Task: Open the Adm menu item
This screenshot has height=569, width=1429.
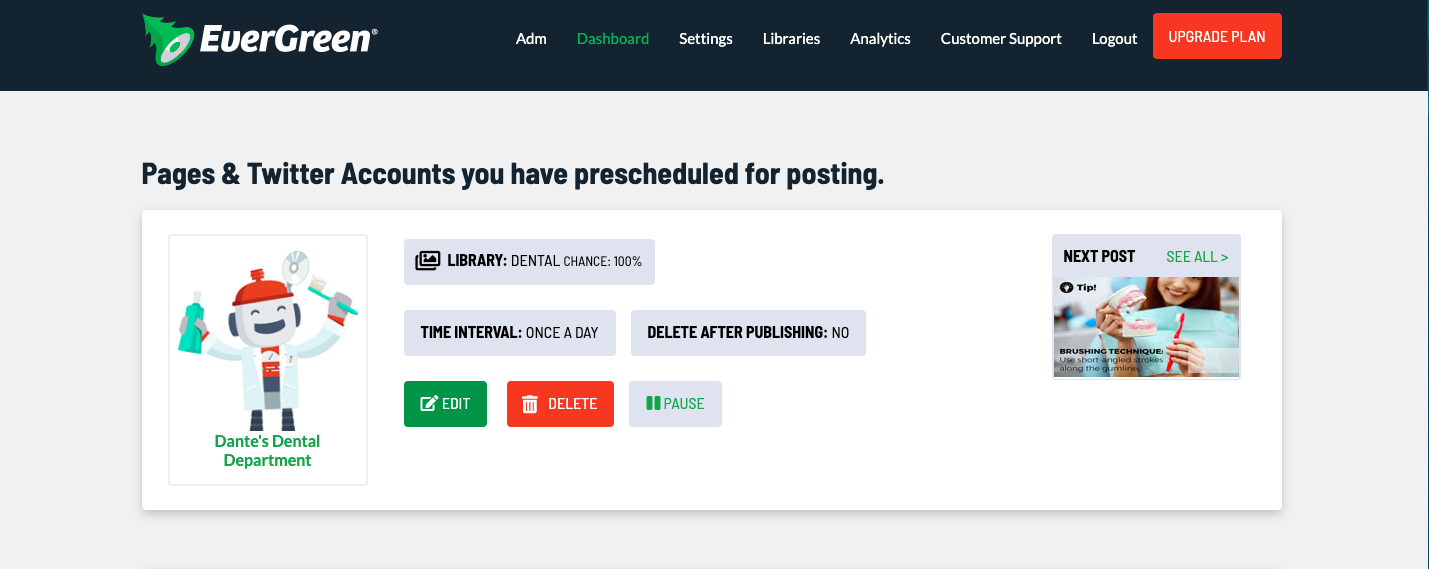Action: [531, 39]
